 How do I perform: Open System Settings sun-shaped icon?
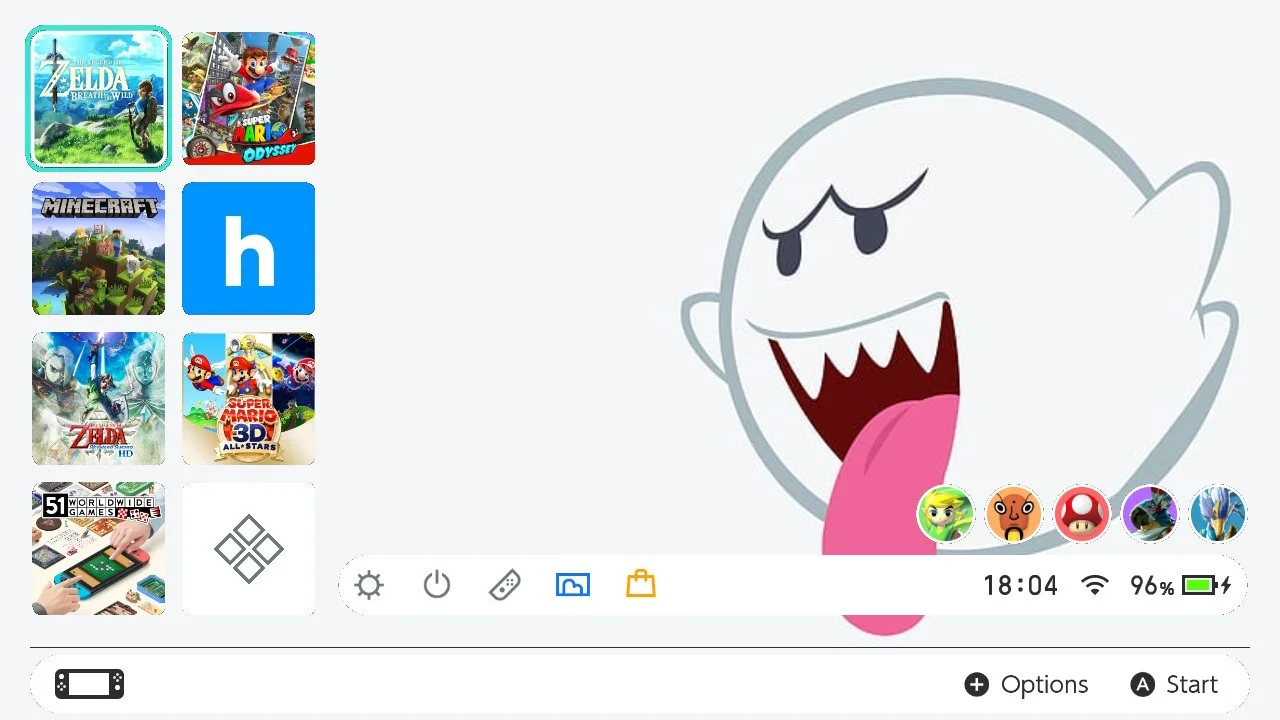point(369,585)
